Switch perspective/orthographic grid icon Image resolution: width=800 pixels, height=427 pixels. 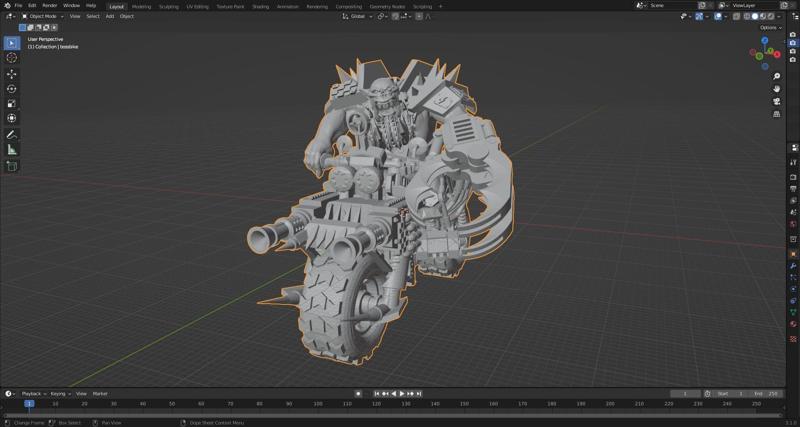(x=777, y=114)
